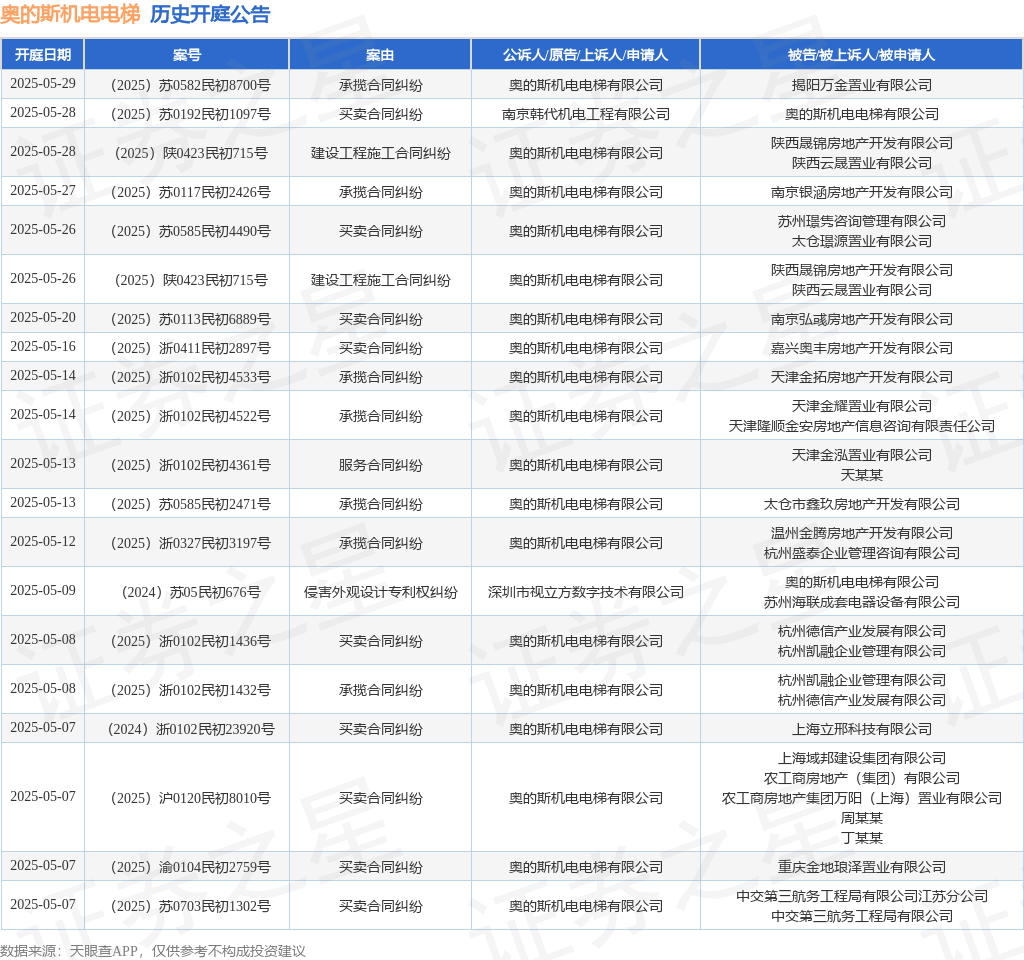
Task: Click defendant 上海立邢科技有限公司
Action: [x=861, y=729]
